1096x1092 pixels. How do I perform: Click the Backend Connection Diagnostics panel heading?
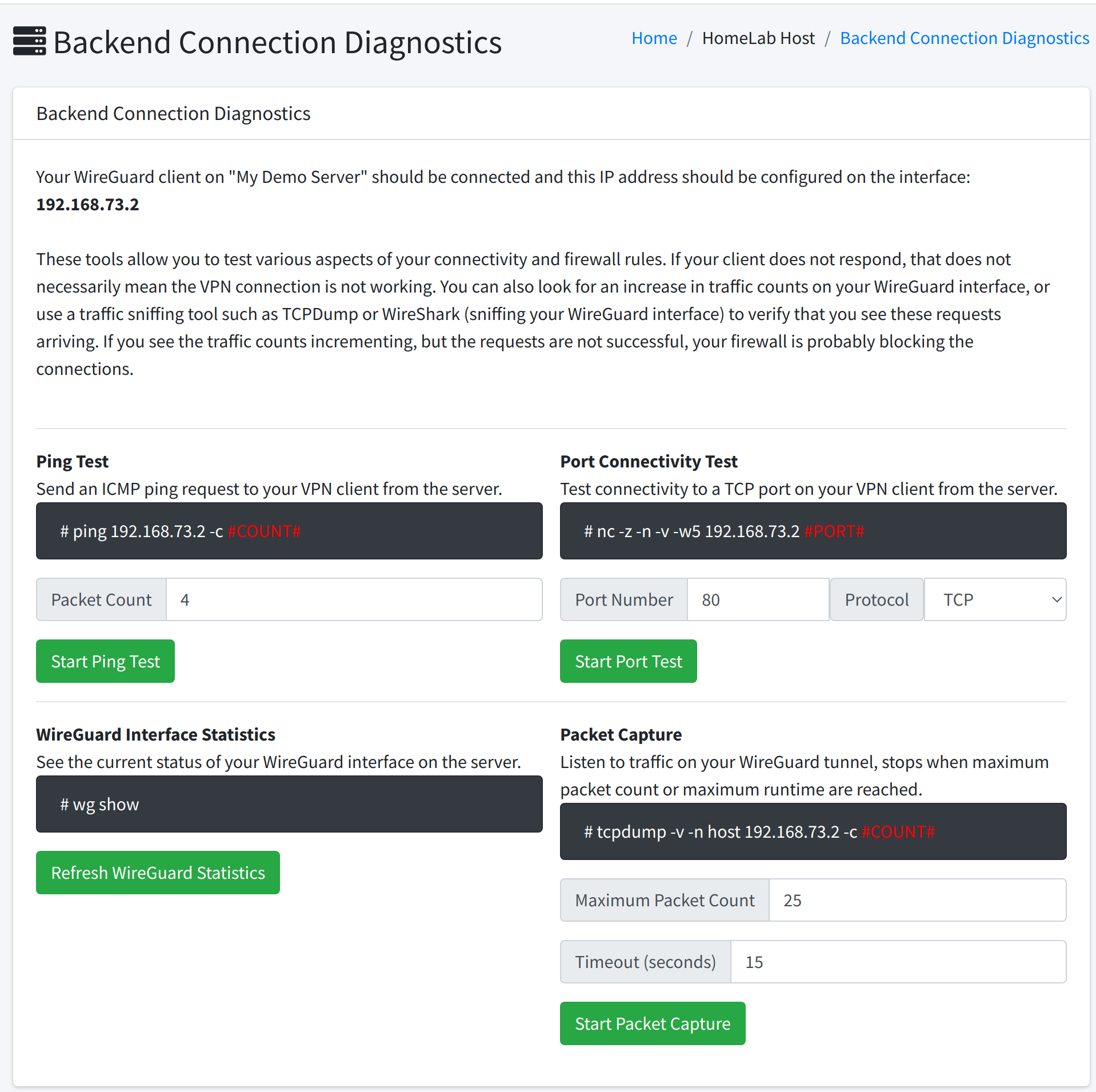173,113
